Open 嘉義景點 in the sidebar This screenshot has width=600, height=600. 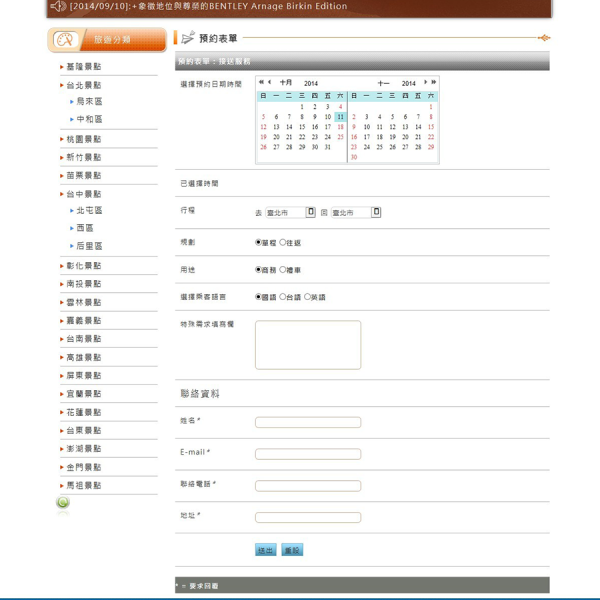point(84,321)
